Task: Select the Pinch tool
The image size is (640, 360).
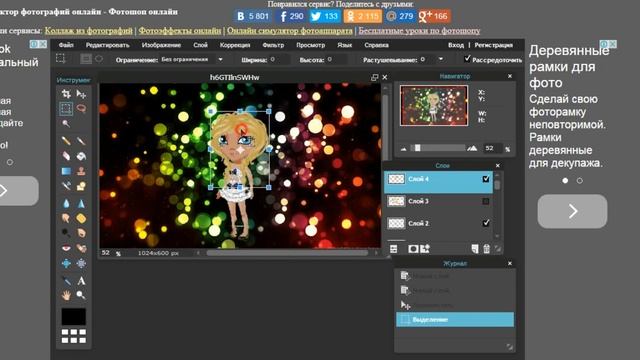Action: 81,263
